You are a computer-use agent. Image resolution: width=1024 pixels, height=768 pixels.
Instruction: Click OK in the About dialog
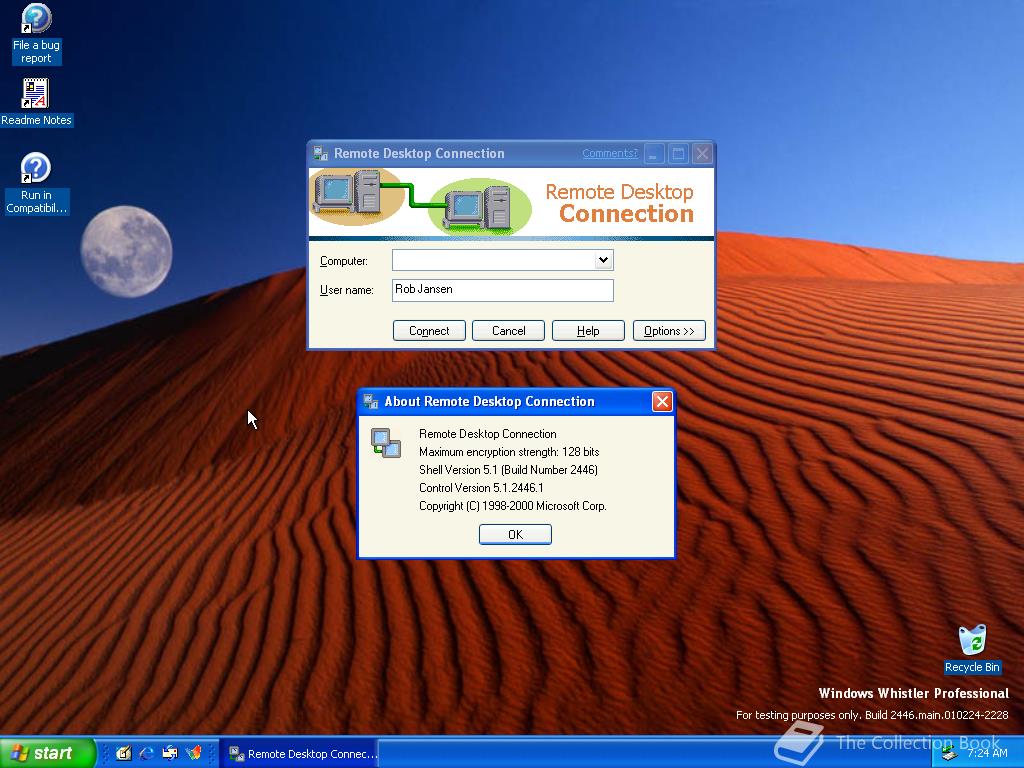click(x=515, y=534)
